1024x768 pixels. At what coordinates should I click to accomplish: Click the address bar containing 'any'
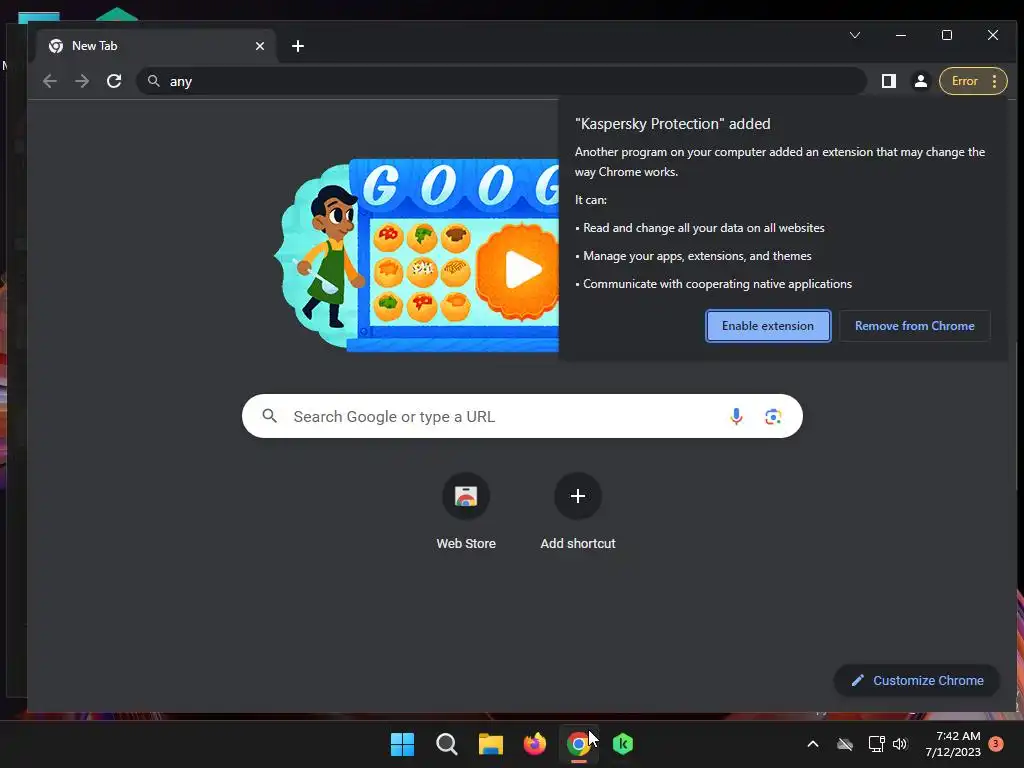coord(500,81)
